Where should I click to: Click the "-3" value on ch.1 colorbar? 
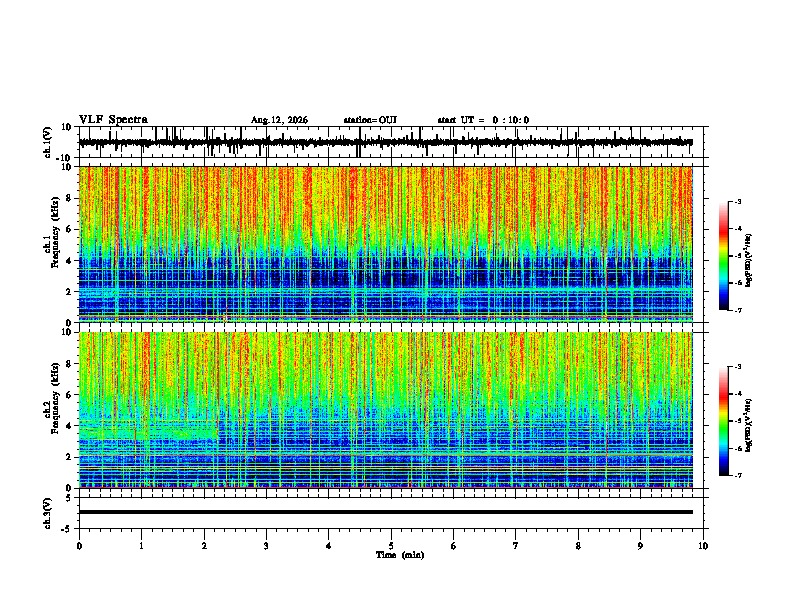coord(737,201)
